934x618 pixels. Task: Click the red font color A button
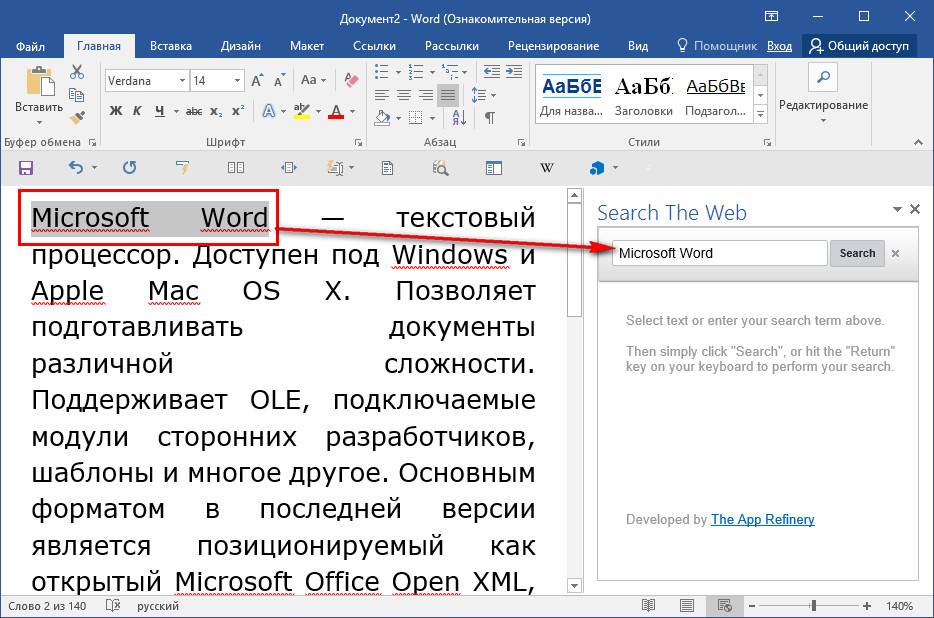(336, 111)
